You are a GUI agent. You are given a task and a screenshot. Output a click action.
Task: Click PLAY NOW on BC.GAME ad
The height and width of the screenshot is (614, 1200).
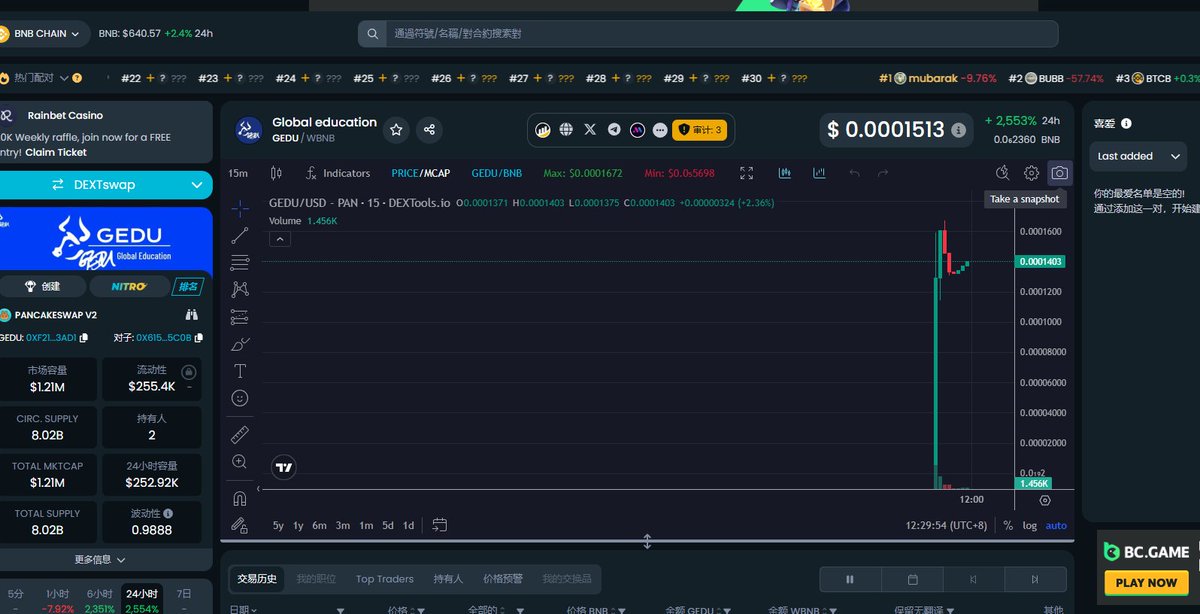click(1146, 582)
